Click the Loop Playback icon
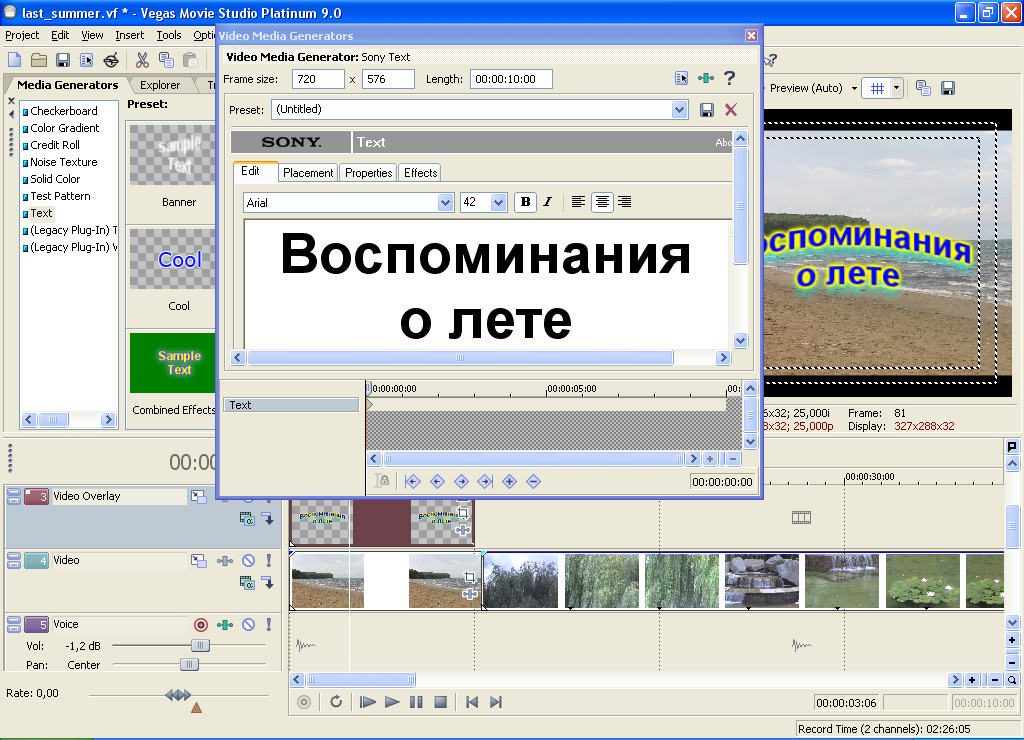 tap(336, 703)
